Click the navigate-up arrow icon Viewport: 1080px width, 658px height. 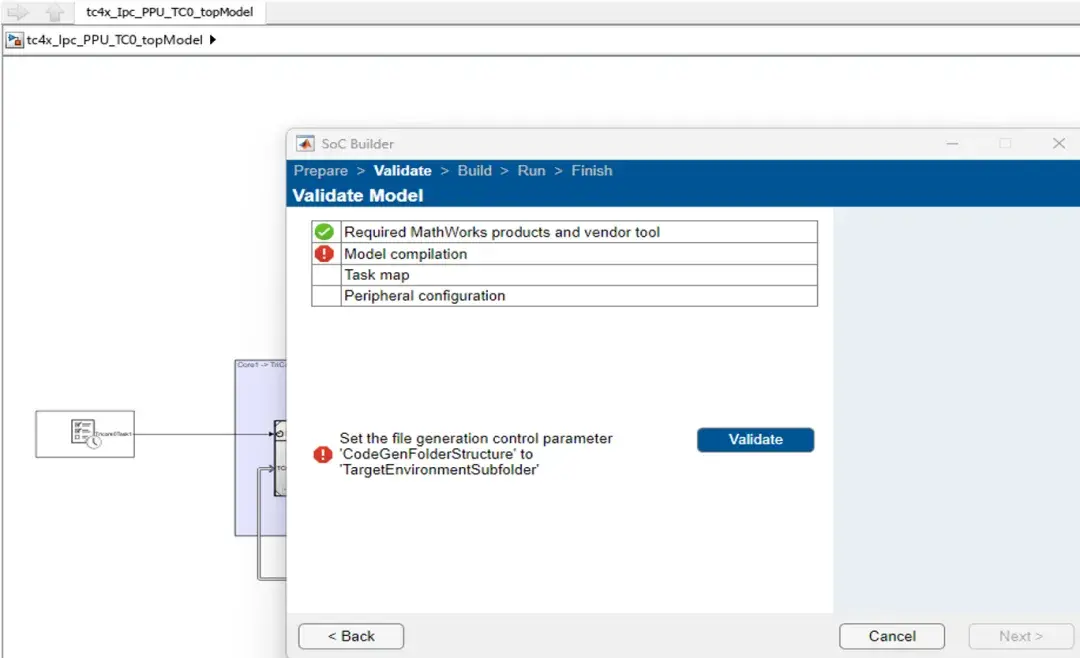point(55,14)
